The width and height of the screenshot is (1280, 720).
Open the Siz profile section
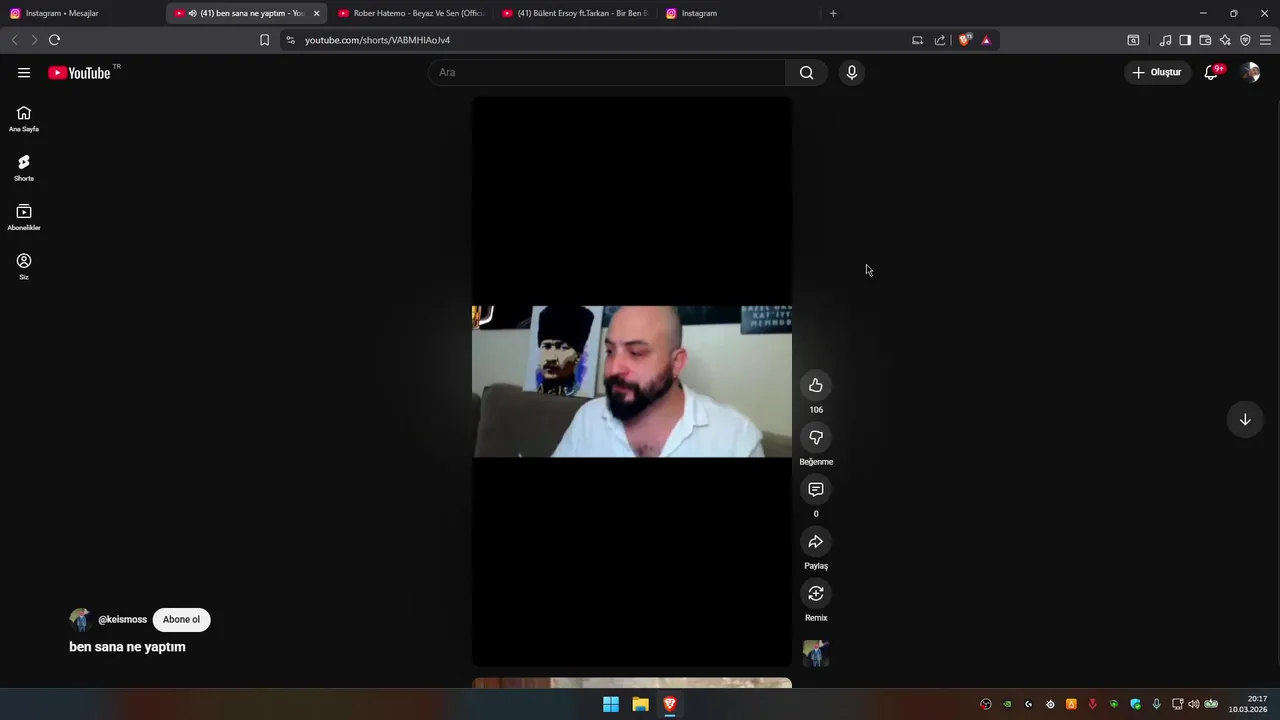[x=24, y=266]
